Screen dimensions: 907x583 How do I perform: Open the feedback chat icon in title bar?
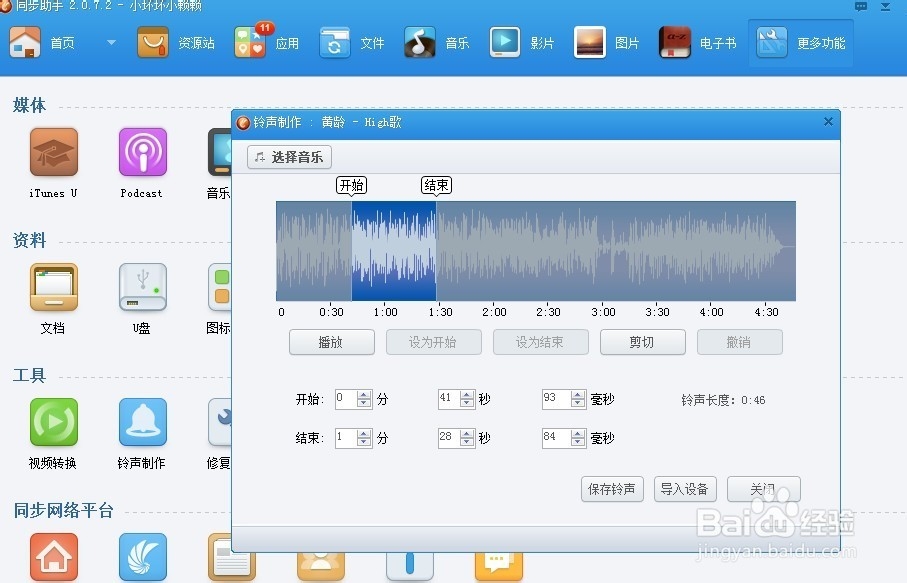tap(861, 6)
